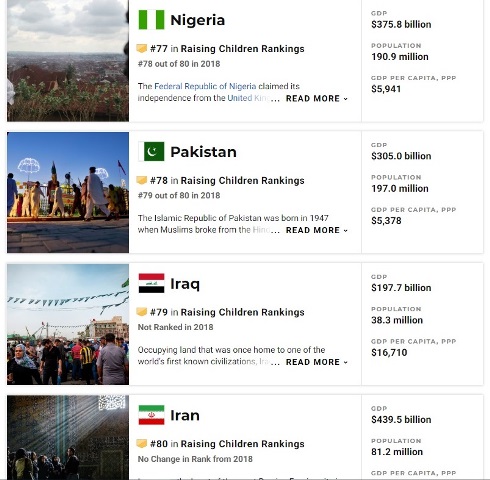Open the Federal Republic of Nigeria link
The width and height of the screenshot is (490, 480).
(205, 86)
